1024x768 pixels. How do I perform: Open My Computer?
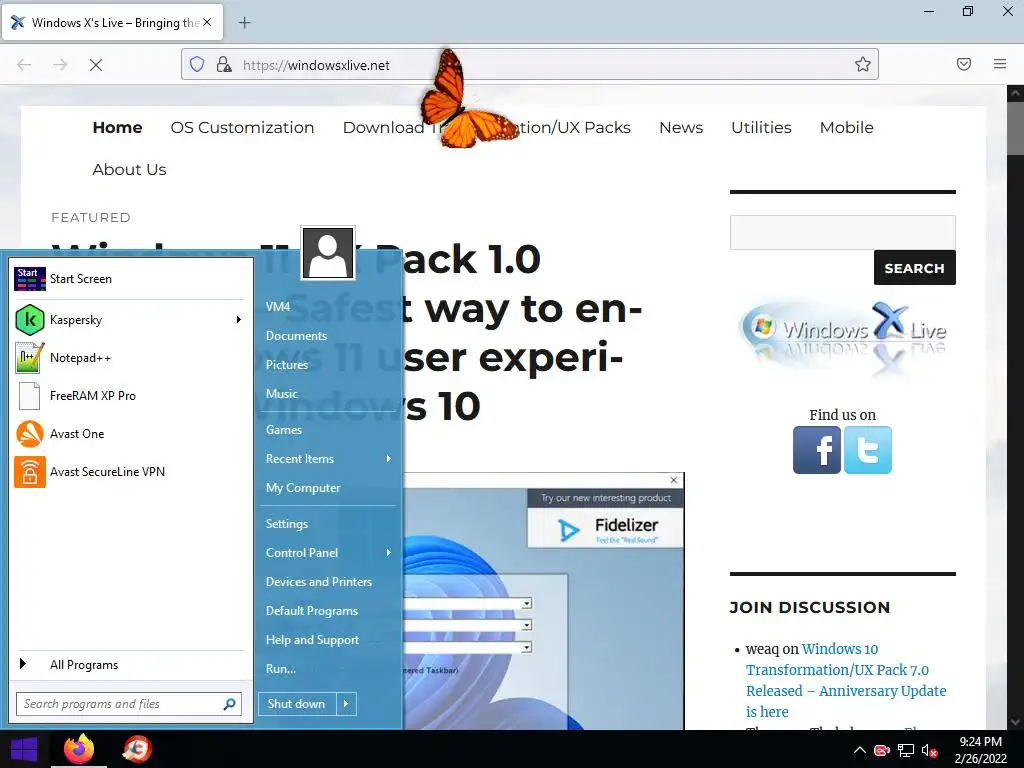pyautogui.click(x=303, y=488)
